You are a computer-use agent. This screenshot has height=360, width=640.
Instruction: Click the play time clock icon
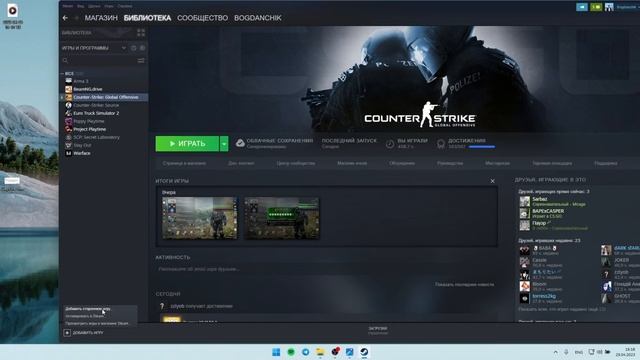pyautogui.click(x=390, y=144)
